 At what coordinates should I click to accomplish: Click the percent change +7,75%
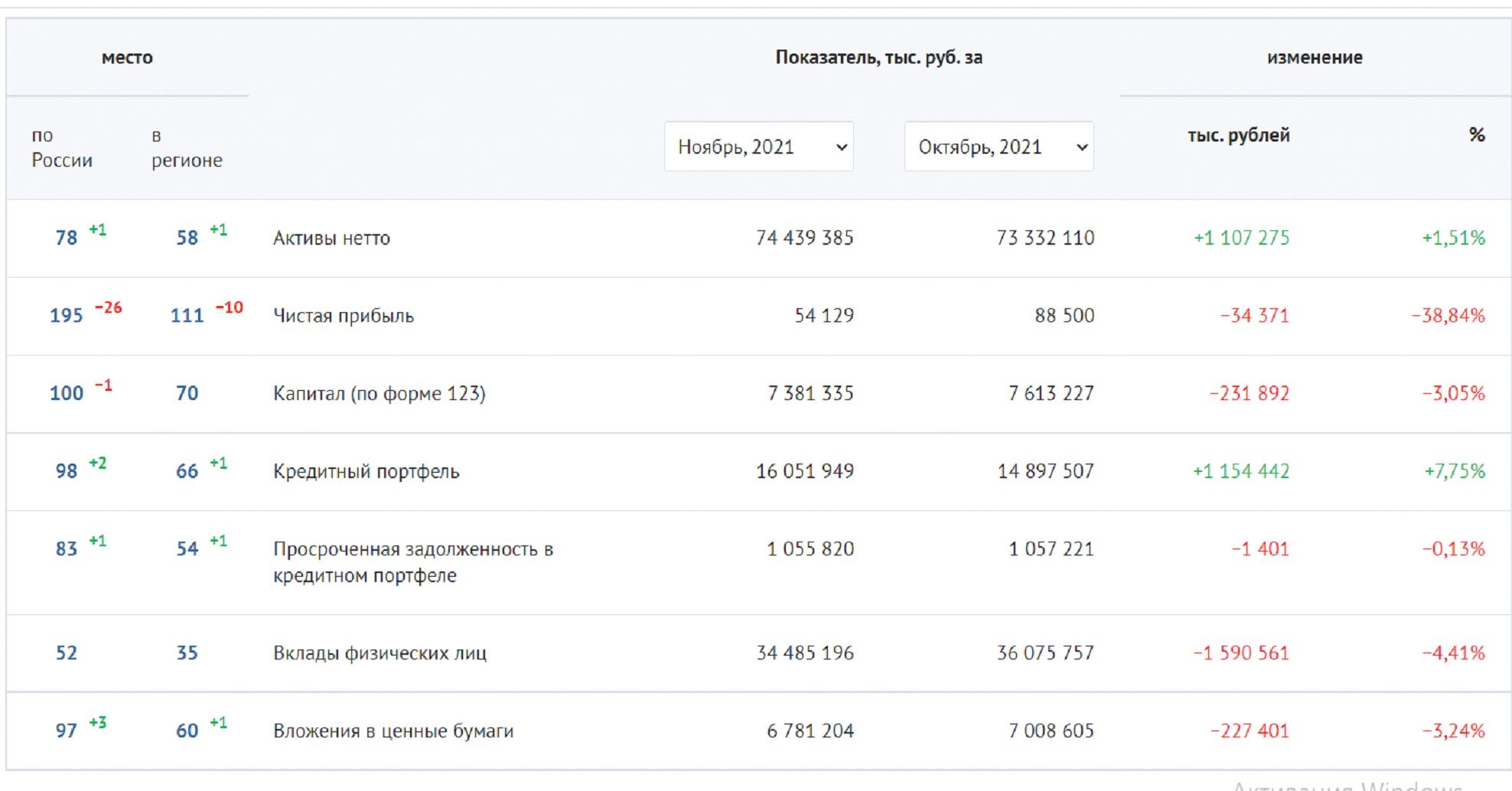(1455, 471)
